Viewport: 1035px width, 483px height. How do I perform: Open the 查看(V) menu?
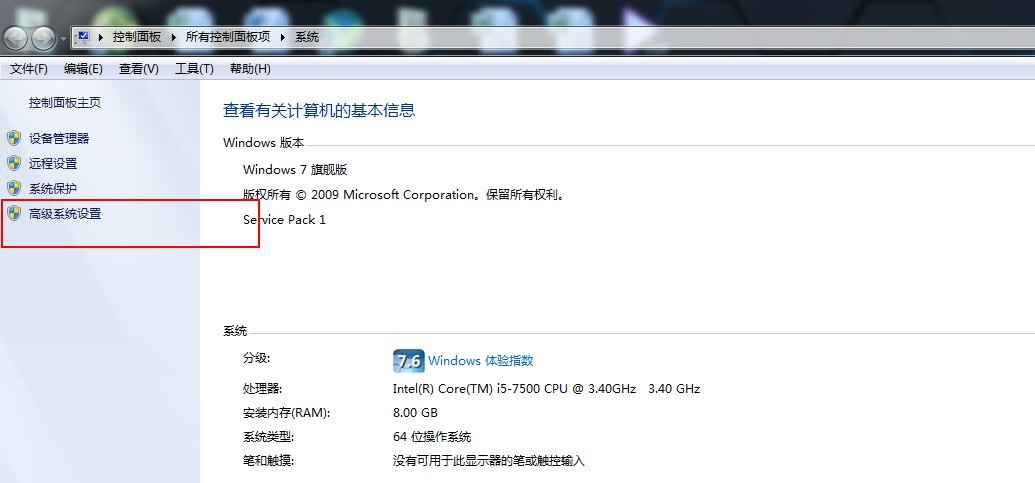(139, 69)
